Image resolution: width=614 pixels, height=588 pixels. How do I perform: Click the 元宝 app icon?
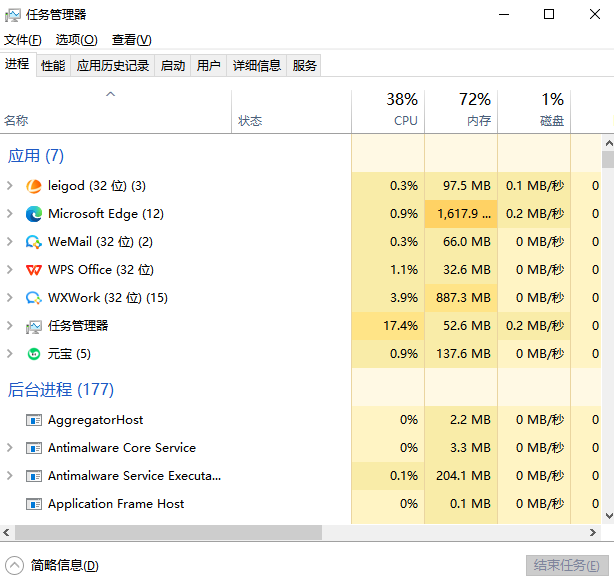coord(34,354)
